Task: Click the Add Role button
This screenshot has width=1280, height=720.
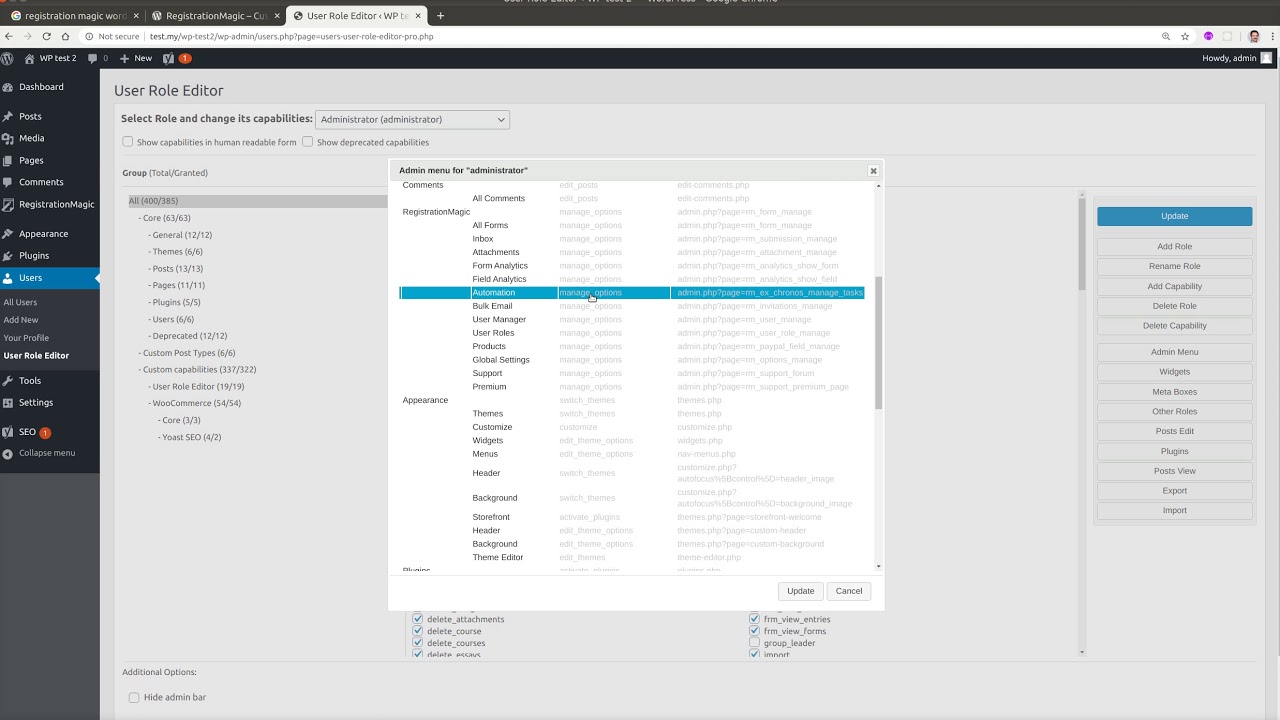Action: (1174, 246)
